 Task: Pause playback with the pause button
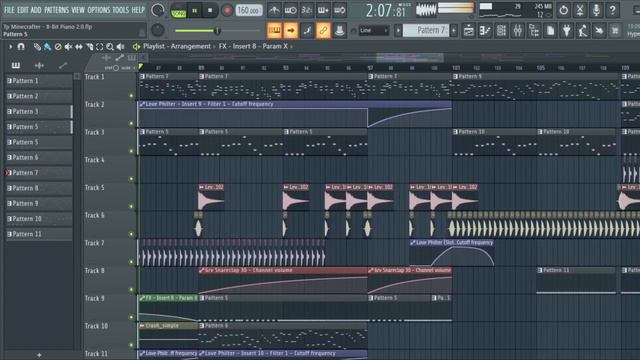pos(195,11)
